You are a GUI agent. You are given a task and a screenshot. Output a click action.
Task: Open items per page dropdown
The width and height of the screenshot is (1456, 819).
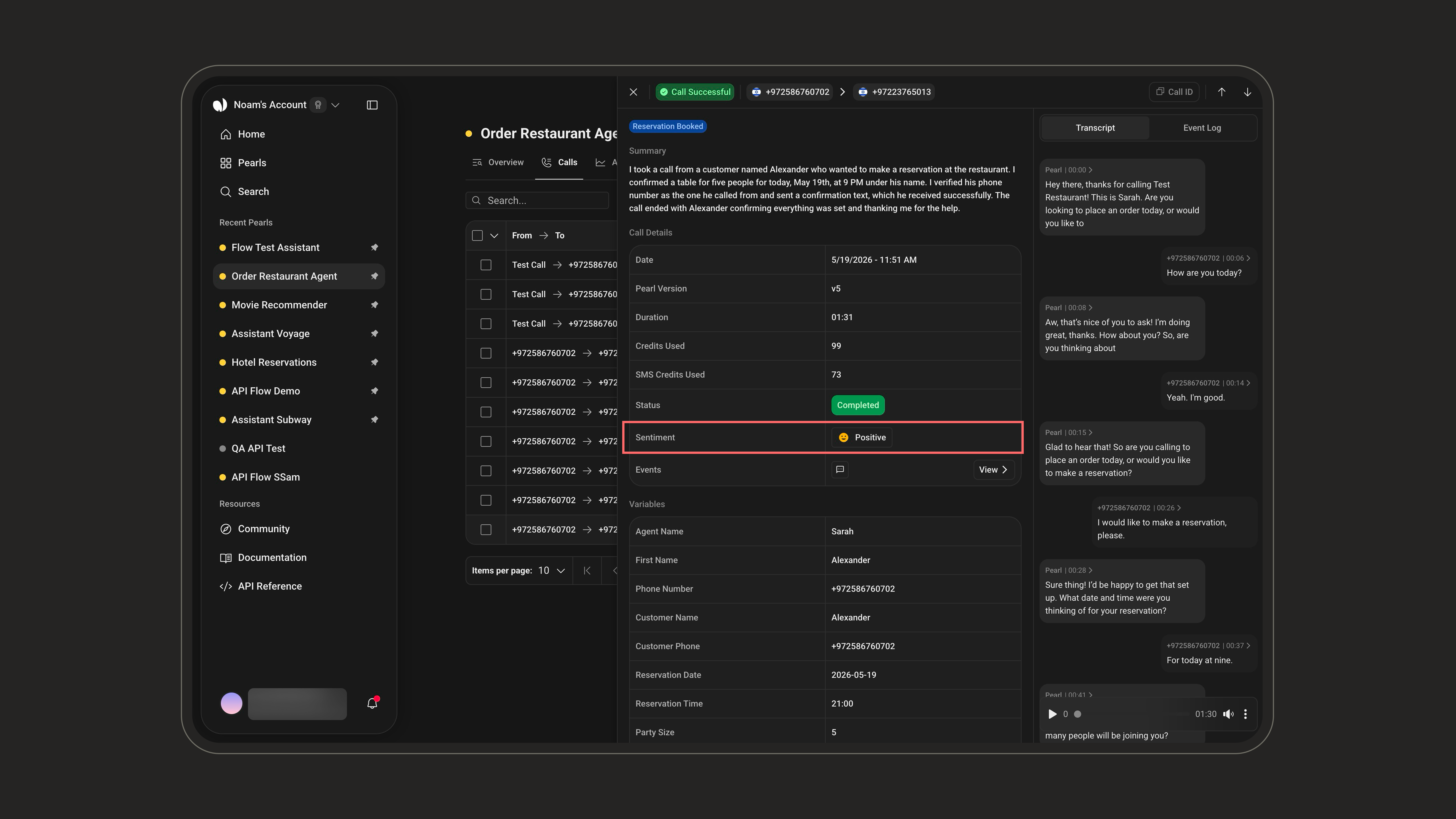(552, 571)
